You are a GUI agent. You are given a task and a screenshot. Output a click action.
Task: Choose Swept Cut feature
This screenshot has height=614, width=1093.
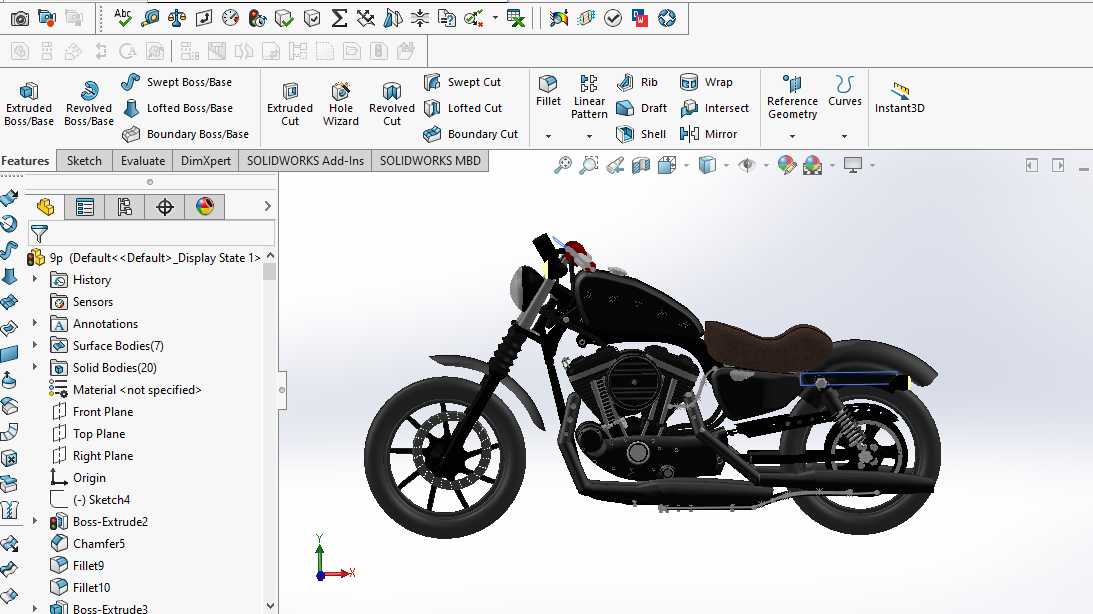462,82
